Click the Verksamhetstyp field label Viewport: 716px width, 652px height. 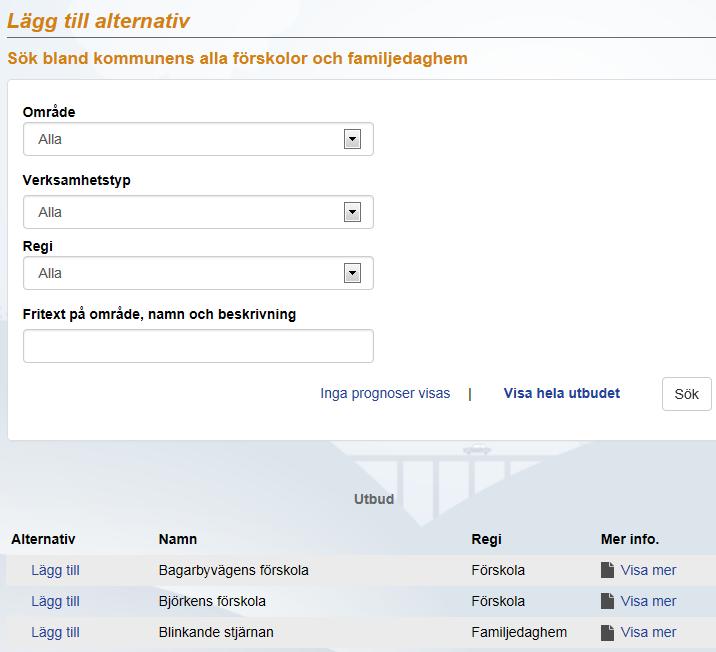coord(76,180)
